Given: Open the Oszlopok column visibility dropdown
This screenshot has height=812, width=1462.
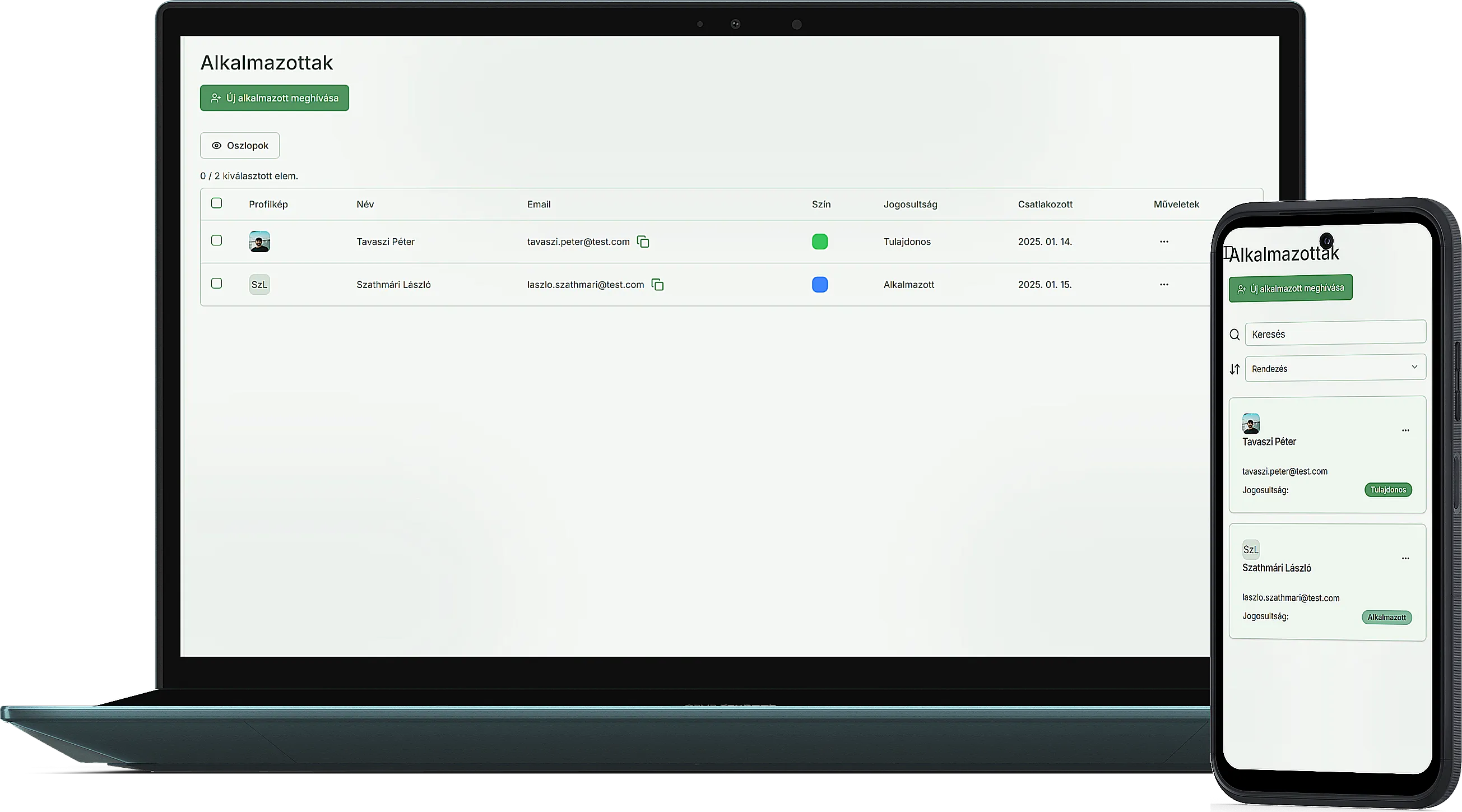Looking at the screenshot, I should click(239, 145).
